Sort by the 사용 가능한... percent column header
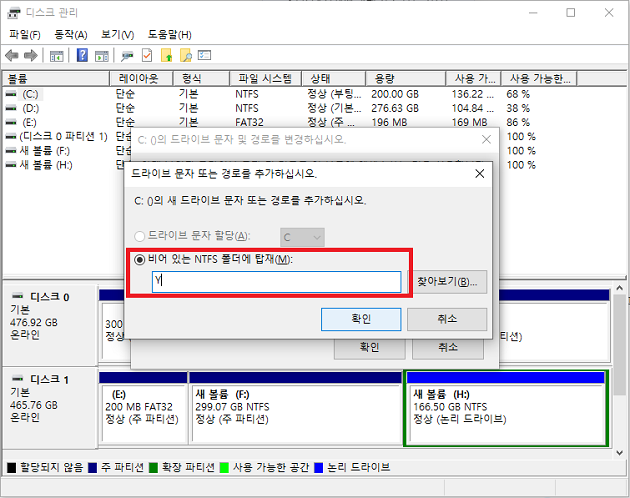This screenshot has width=630, height=498. tap(539, 79)
